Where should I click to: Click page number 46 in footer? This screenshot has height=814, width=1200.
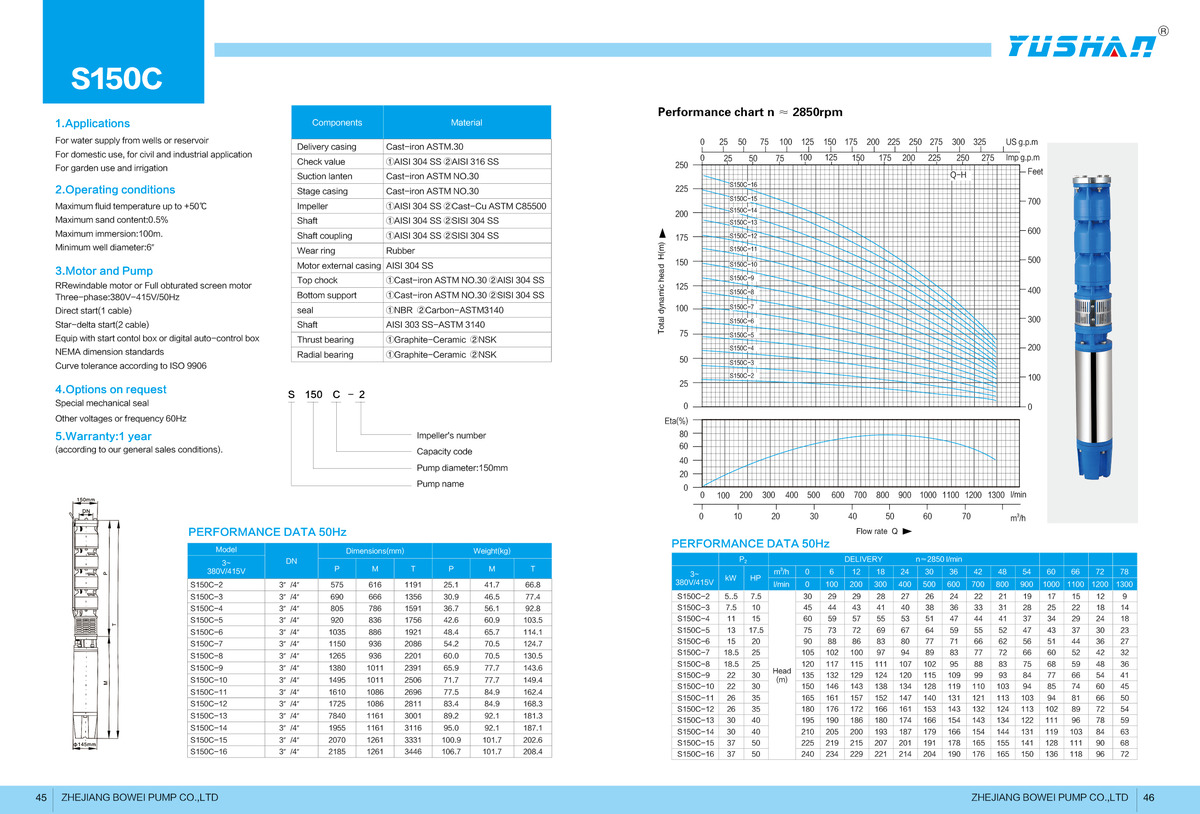[x=1149, y=797]
